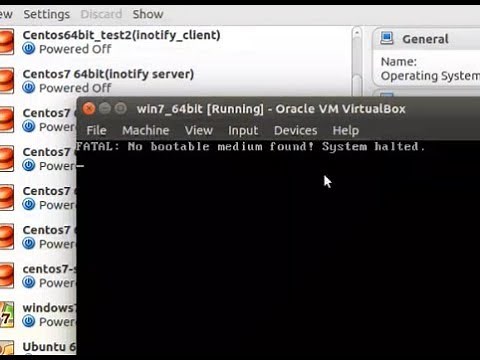Click the power status icon under centos7-s
Screen dimensions: 480x360
pyautogui.click(x=29, y=283)
